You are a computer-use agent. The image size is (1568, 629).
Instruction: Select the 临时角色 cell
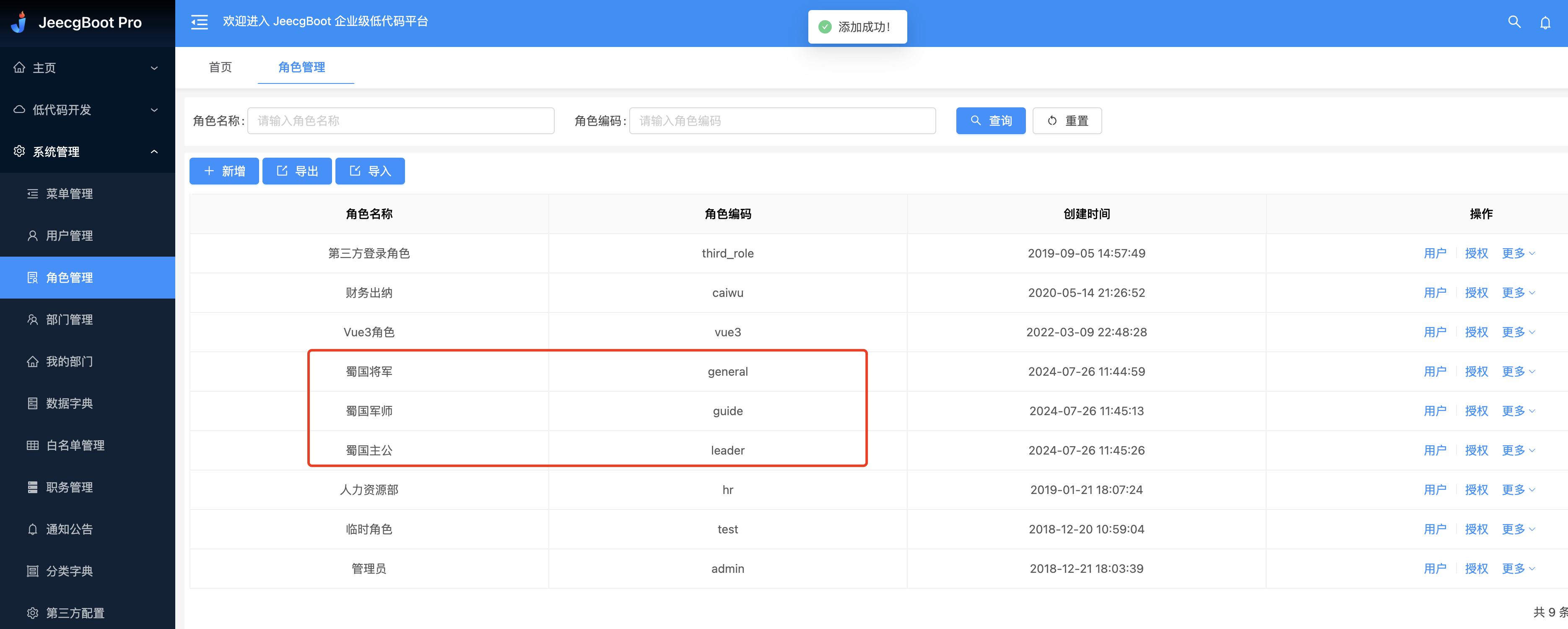[369, 529]
